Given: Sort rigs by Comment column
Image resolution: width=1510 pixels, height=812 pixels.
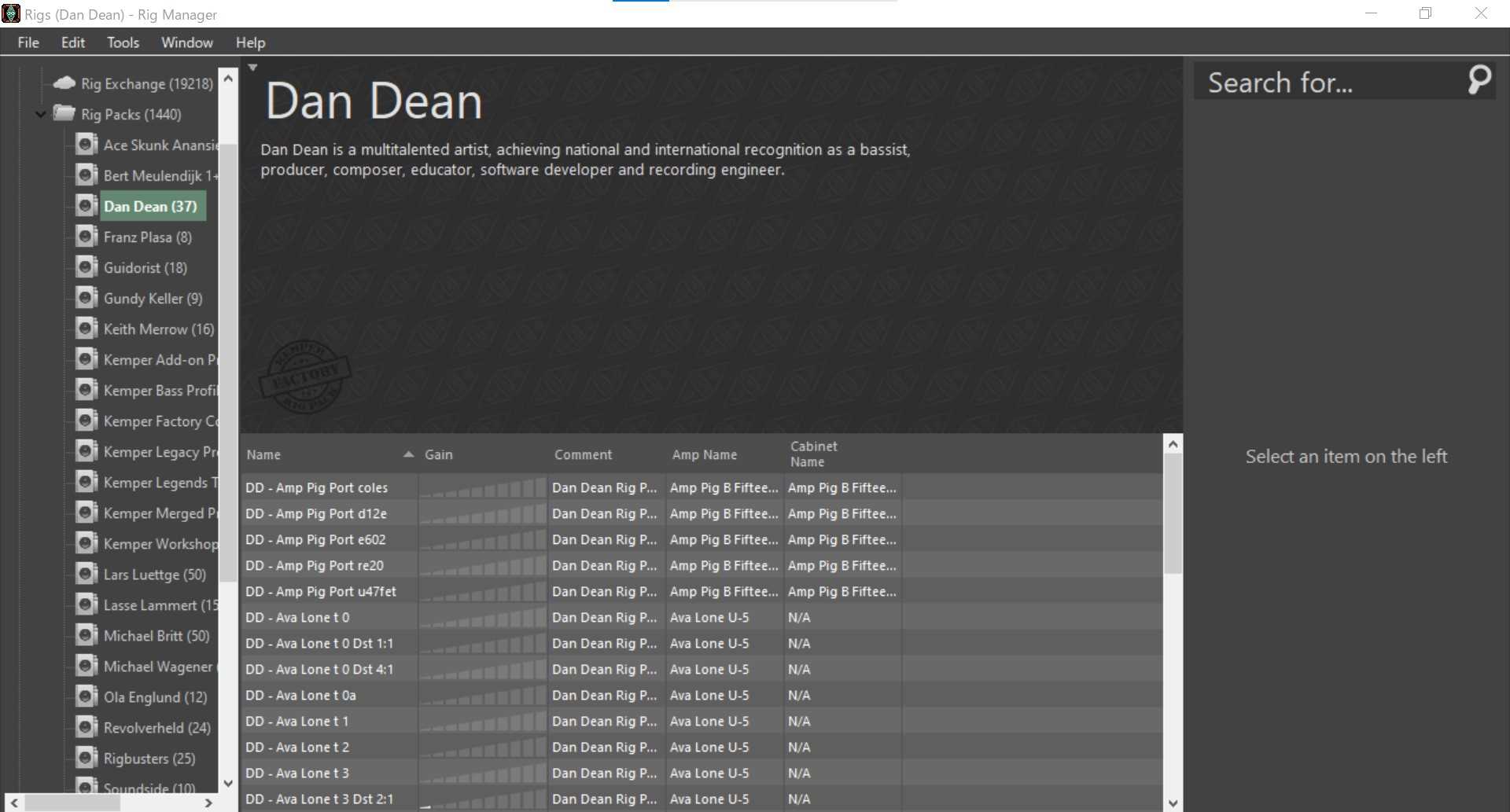Looking at the screenshot, I should (x=583, y=454).
